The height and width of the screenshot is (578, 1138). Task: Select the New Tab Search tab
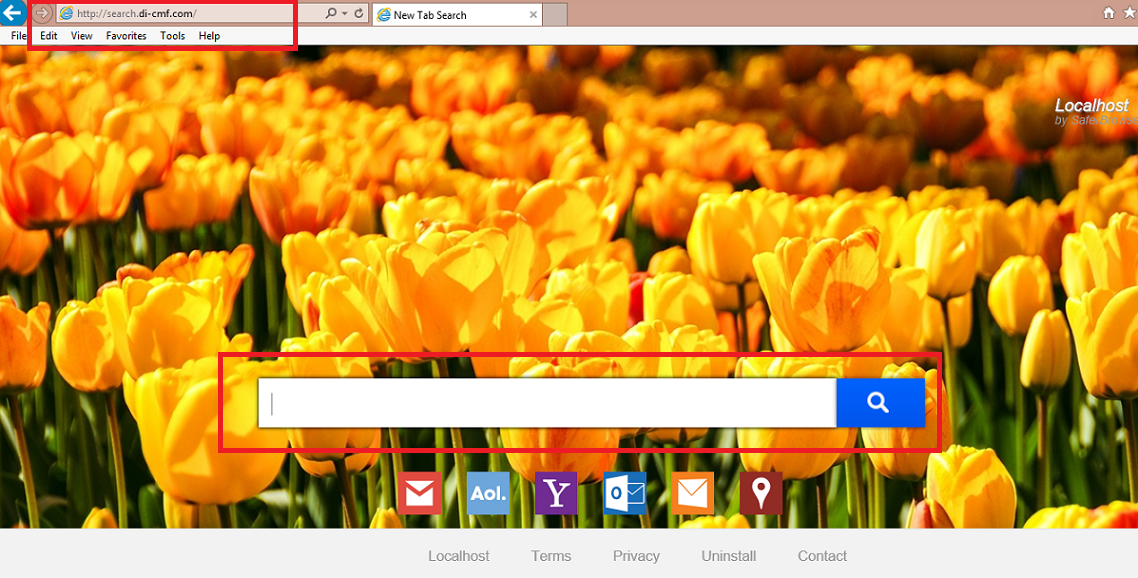pos(457,15)
